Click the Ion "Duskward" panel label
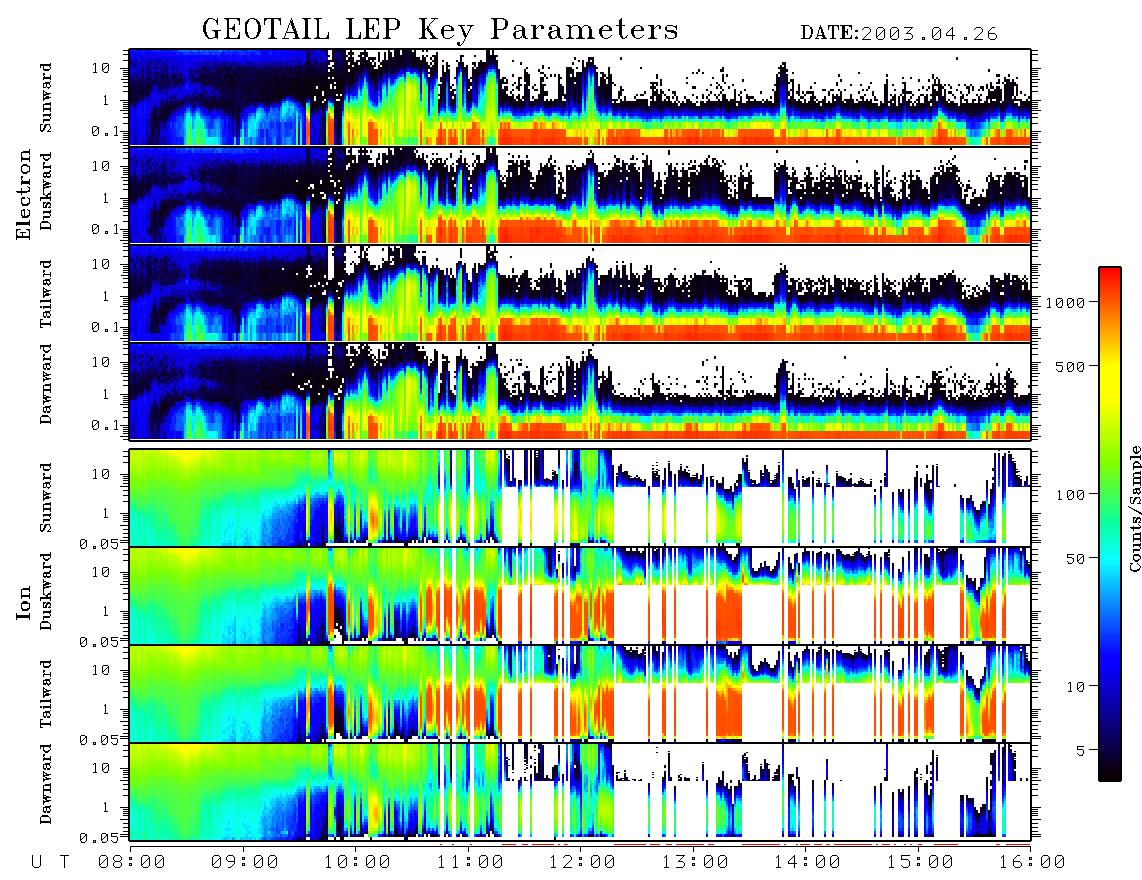The image size is (1142, 880). [46, 591]
